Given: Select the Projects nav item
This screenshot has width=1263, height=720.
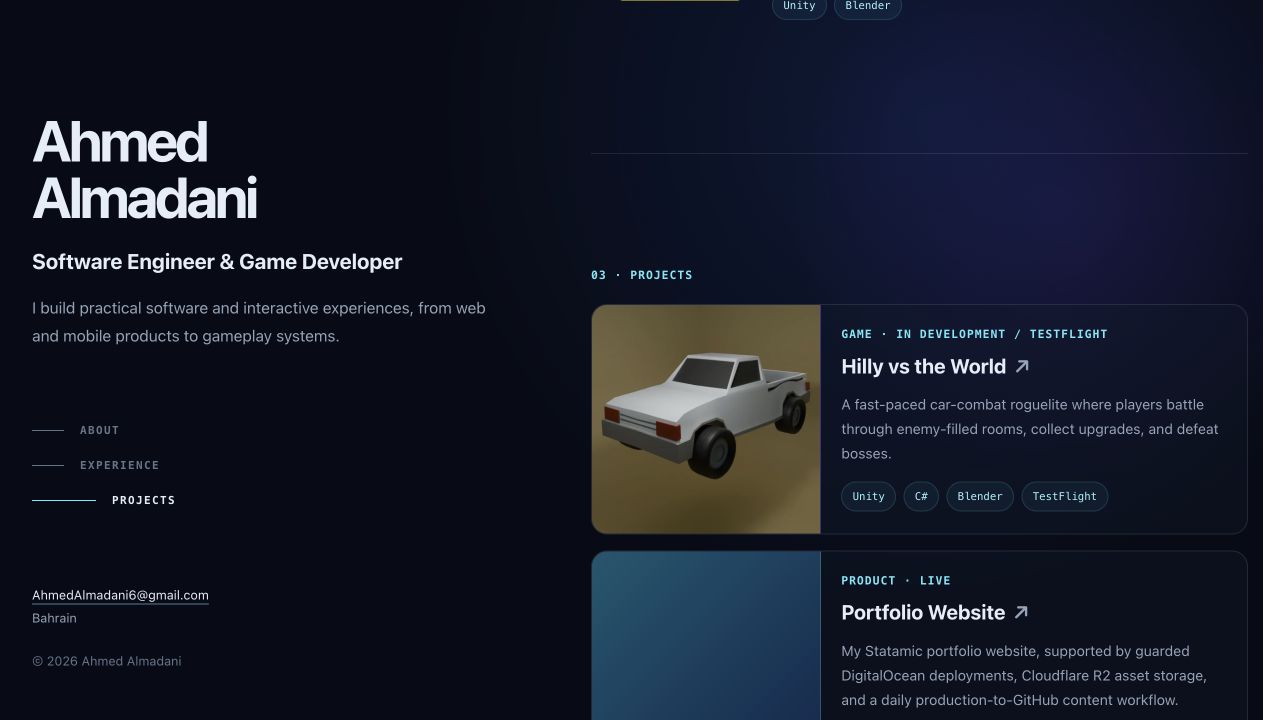Looking at the screenshot, I should pos(104,500).
